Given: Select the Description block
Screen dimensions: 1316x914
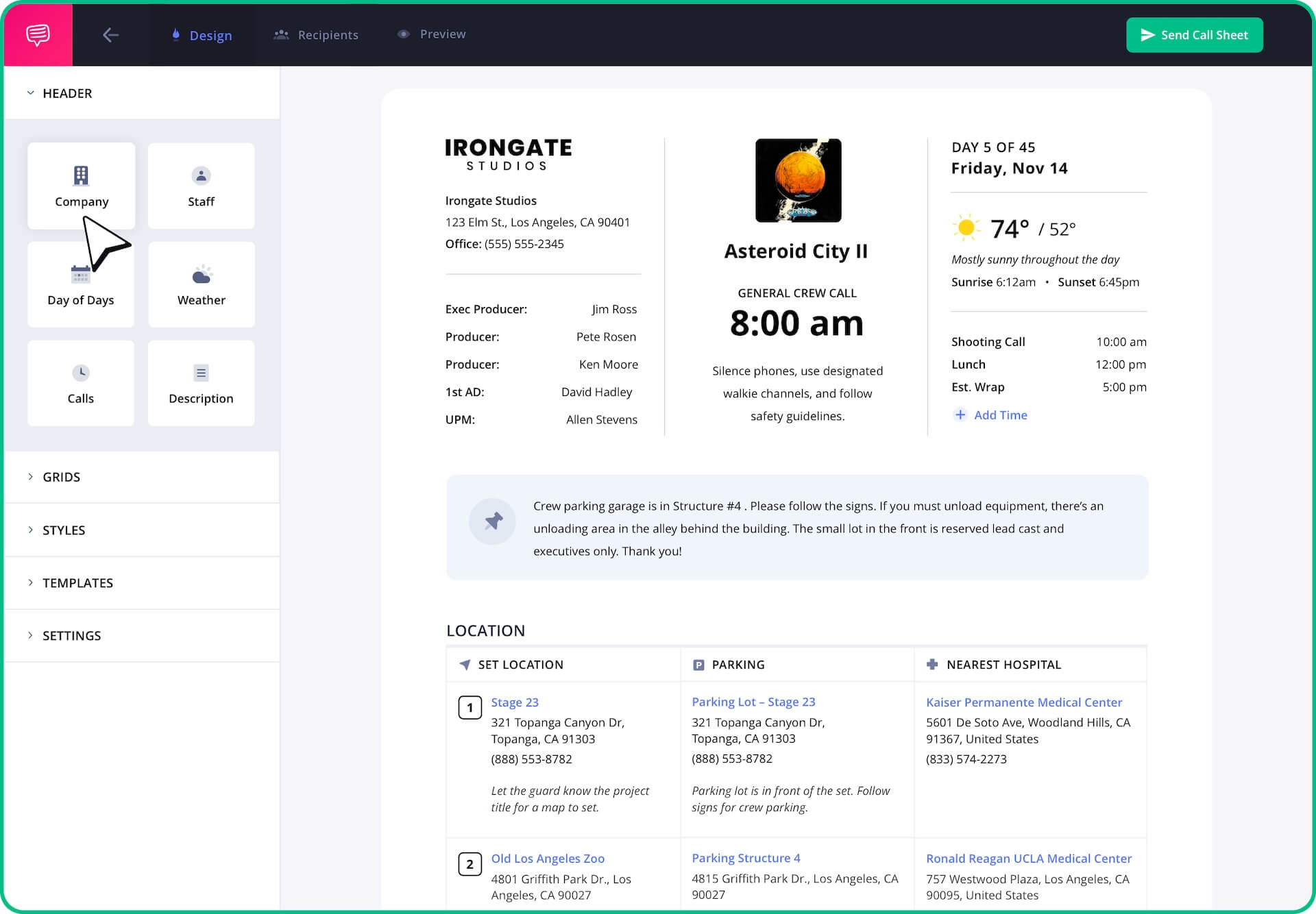Looking at the screenshot, I should [201, 383].
